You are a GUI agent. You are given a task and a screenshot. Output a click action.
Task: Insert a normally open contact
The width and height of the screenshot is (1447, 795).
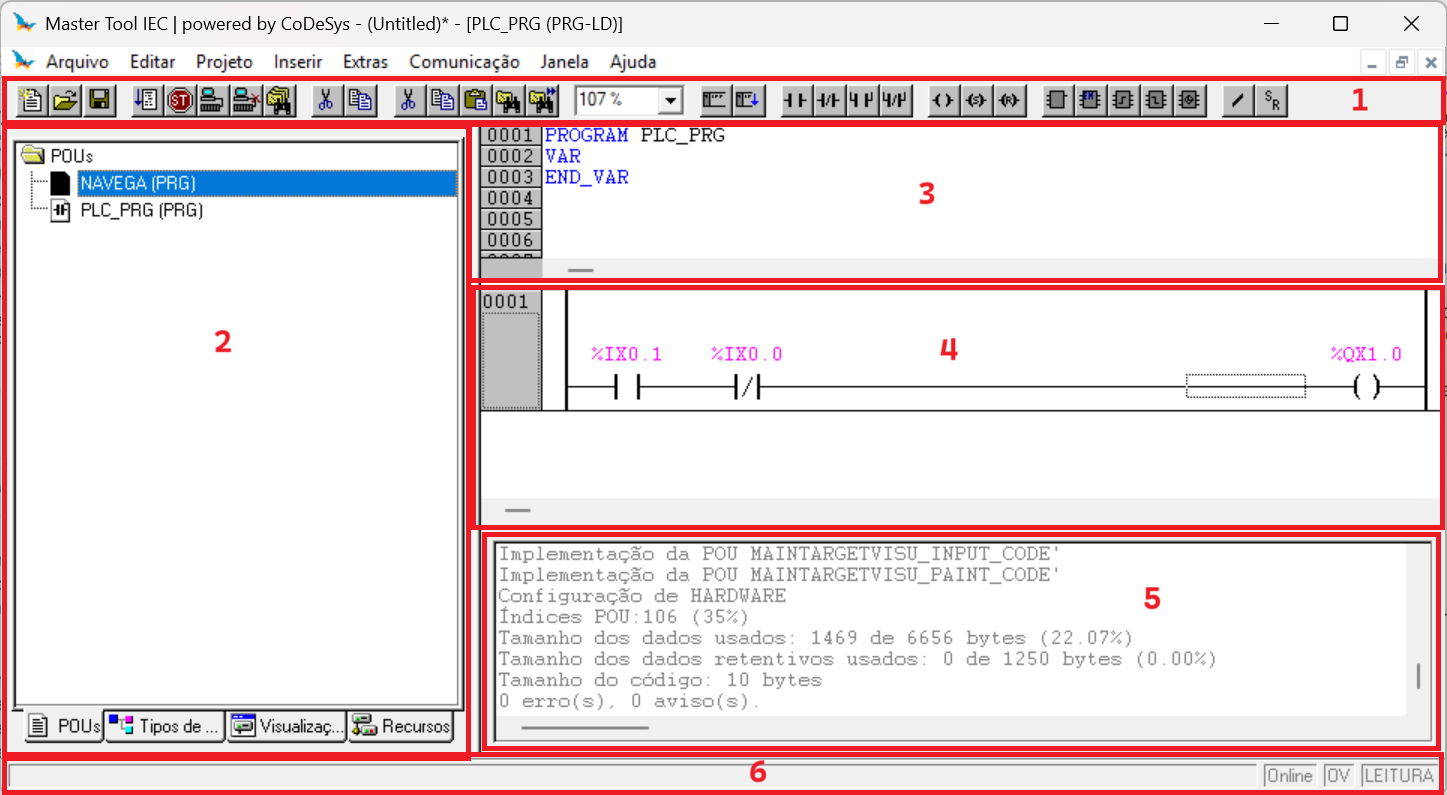click(797, 100)
